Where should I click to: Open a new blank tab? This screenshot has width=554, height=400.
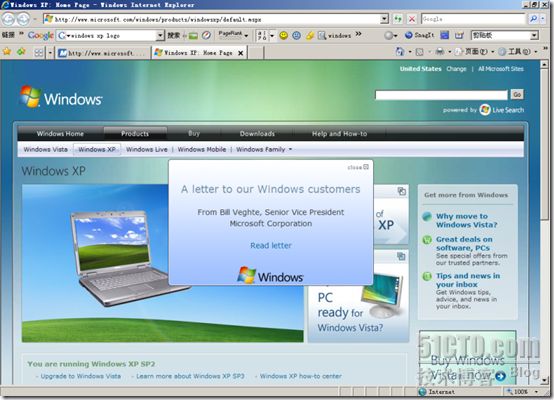pyautogui.click(x=257, y=53)
